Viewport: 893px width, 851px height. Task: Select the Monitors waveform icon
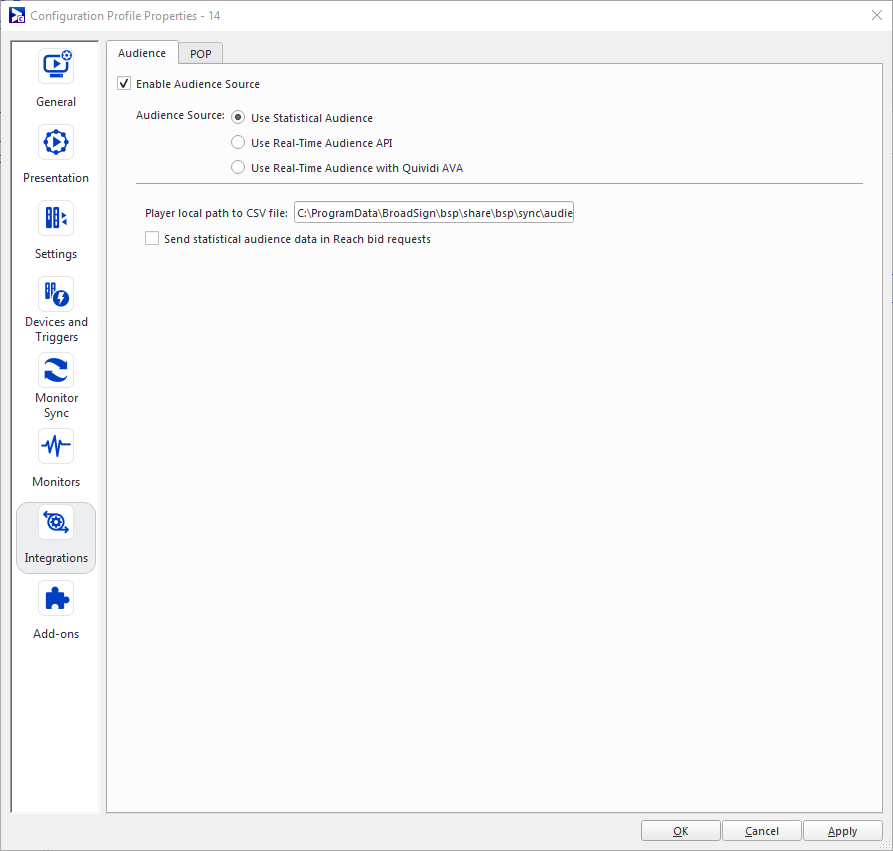tap(56, 446)
